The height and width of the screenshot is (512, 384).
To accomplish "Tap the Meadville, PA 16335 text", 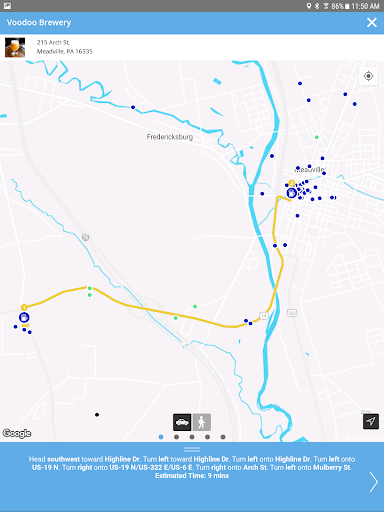I will click(65, 51).
